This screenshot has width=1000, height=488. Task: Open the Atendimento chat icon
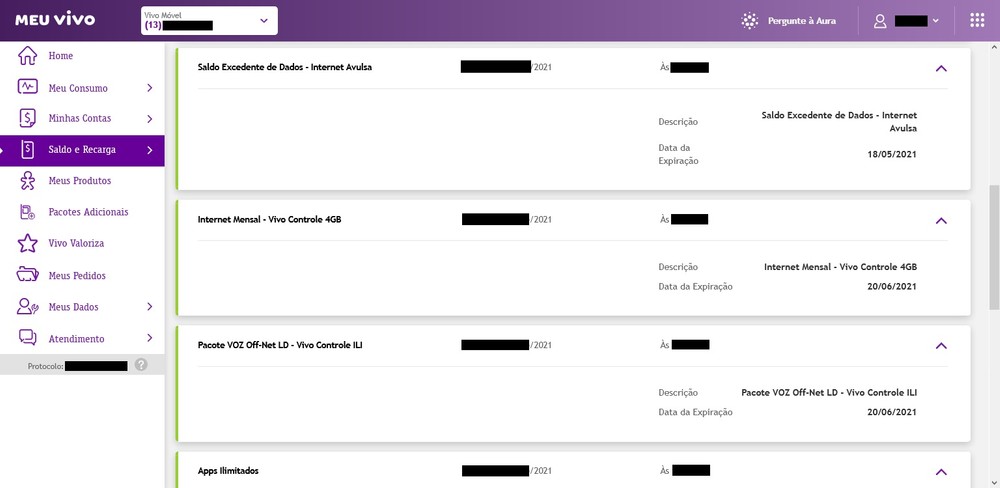click(x=27, y=337)
